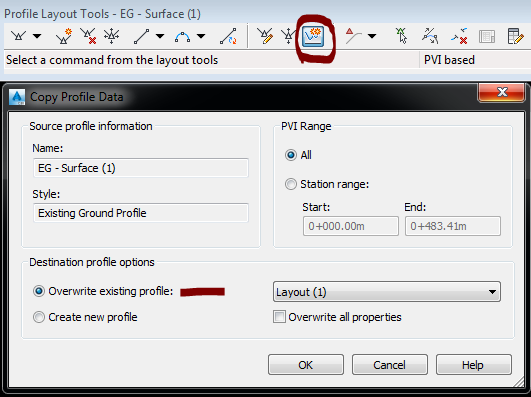Click the Insert PVIs Tabular pencil icon
531x397 pixels.
(265, 36)
